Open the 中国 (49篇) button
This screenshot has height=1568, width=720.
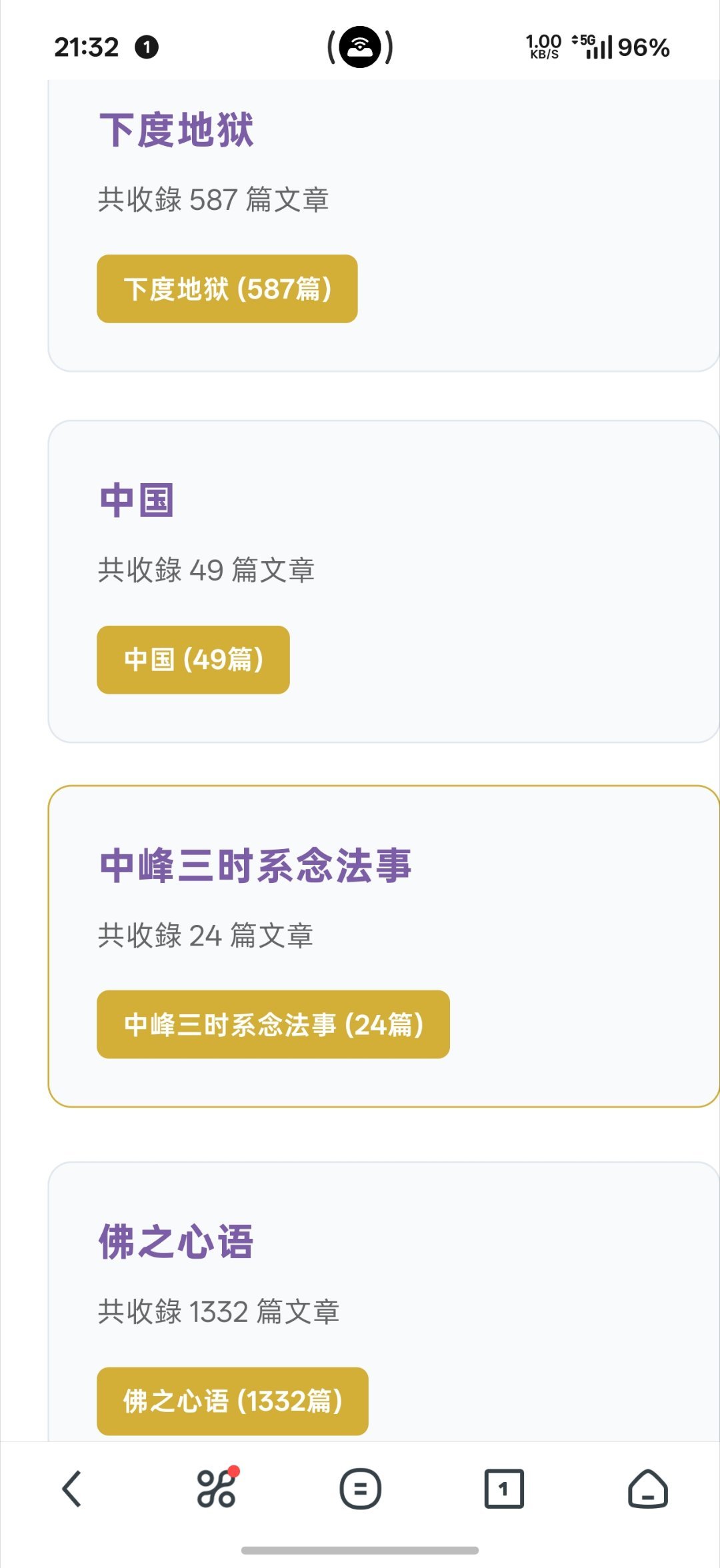point(193,660)
